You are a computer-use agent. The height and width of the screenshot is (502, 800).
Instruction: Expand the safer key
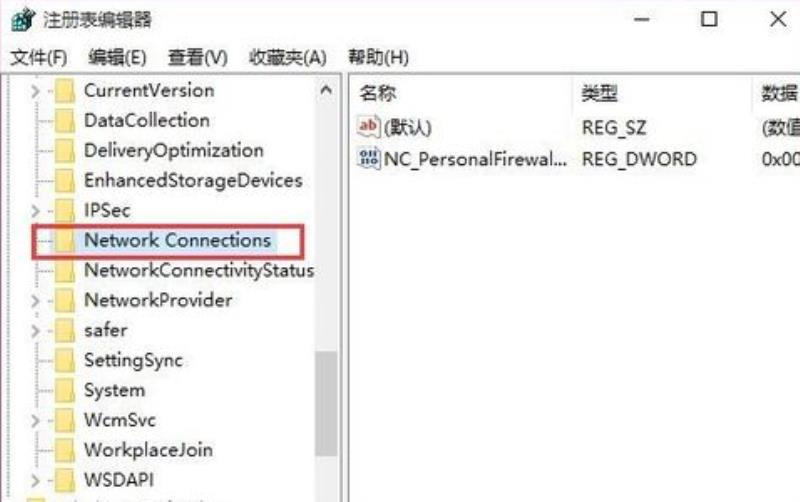(x=35, y=331)
